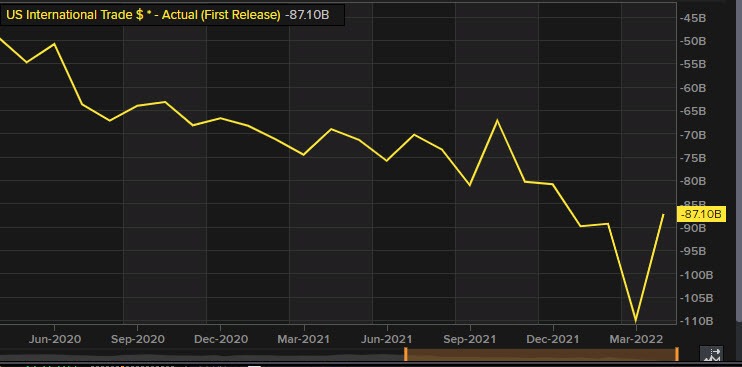Click the Dec-2021 date label
Viewport: 742px width, 367px height.
[x=553, y=339]
